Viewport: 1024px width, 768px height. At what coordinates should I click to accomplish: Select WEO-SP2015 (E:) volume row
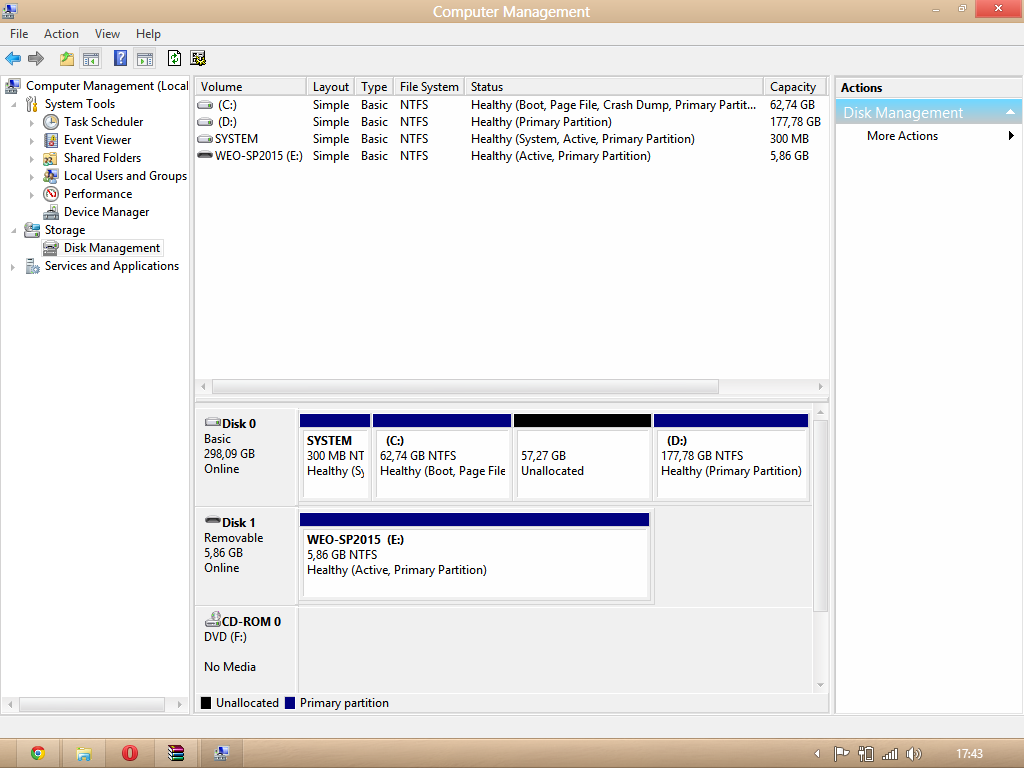tap(511, 155)
